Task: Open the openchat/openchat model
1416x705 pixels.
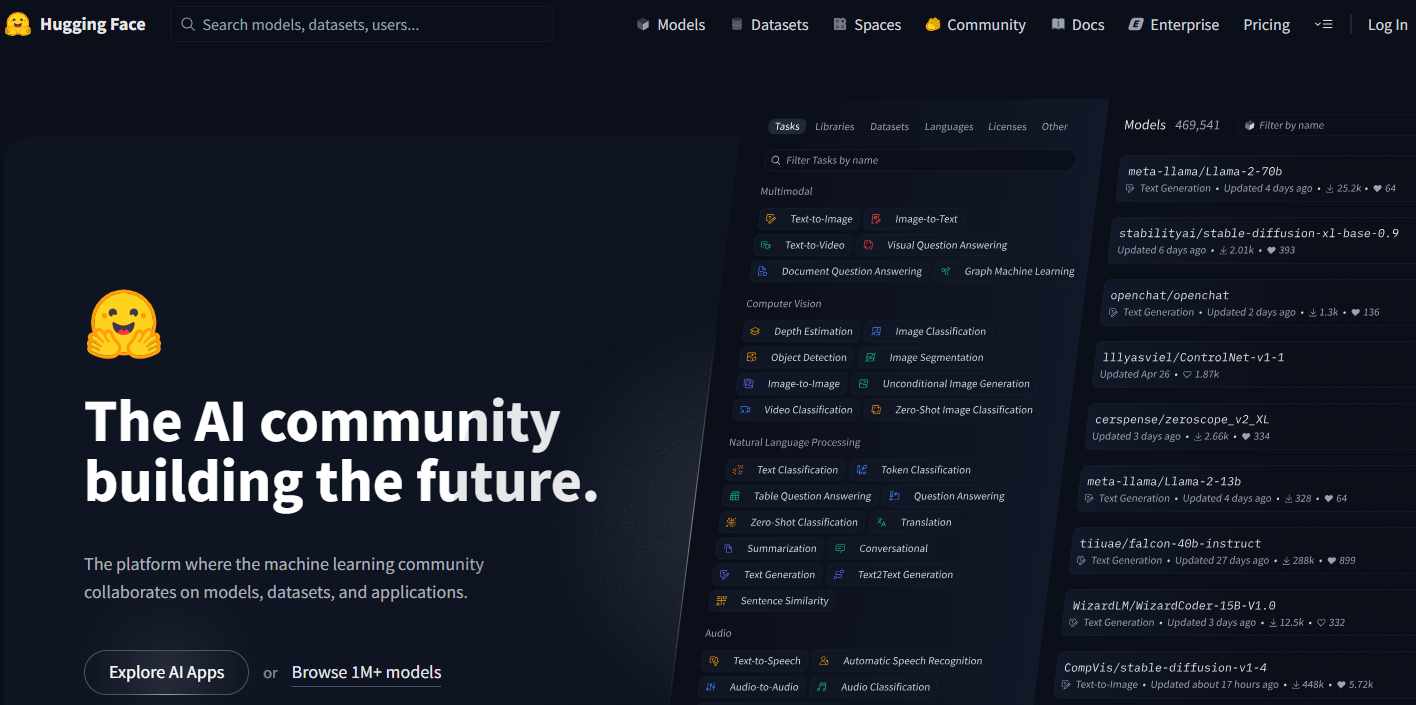Action: pyautogui.click(x=1259, y=303)
